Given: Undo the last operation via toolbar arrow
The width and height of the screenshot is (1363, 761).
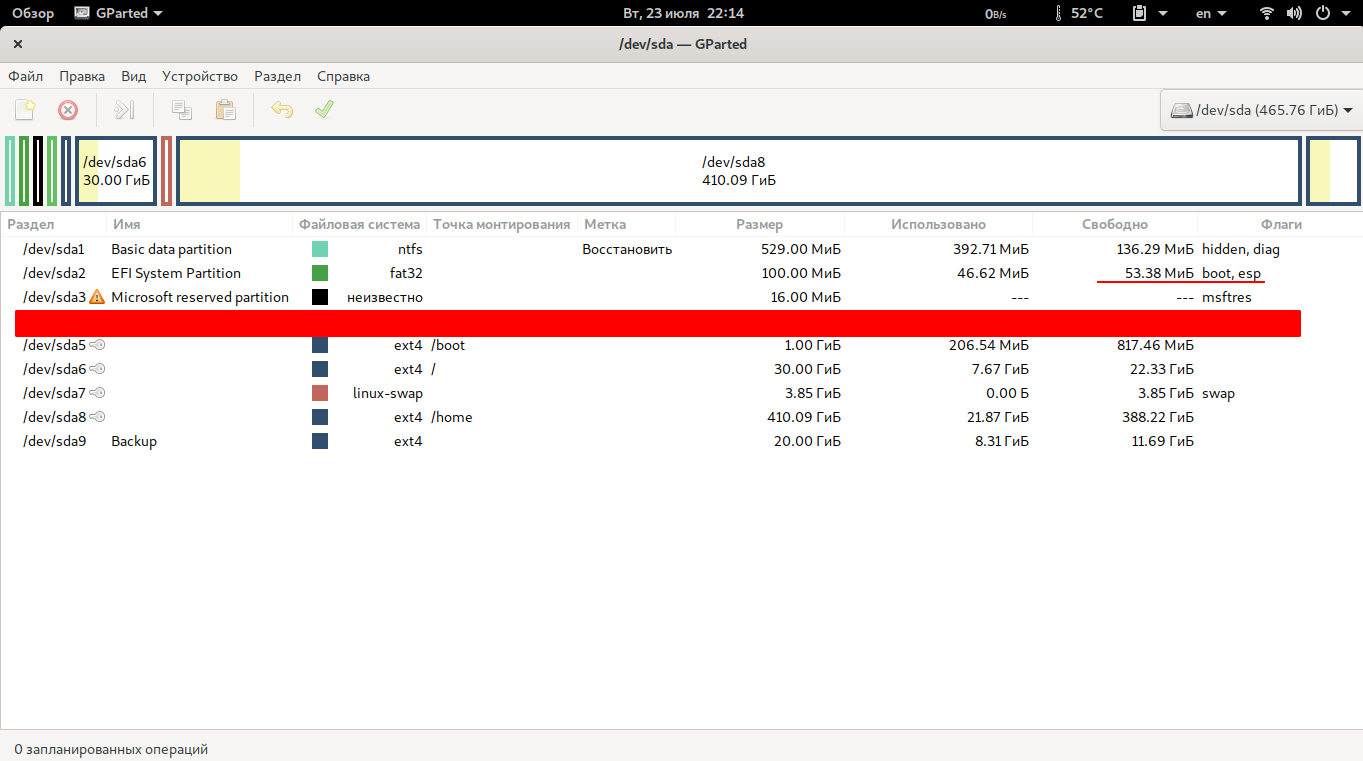Looking at the screenshot, I should click(x=282, y=110).
